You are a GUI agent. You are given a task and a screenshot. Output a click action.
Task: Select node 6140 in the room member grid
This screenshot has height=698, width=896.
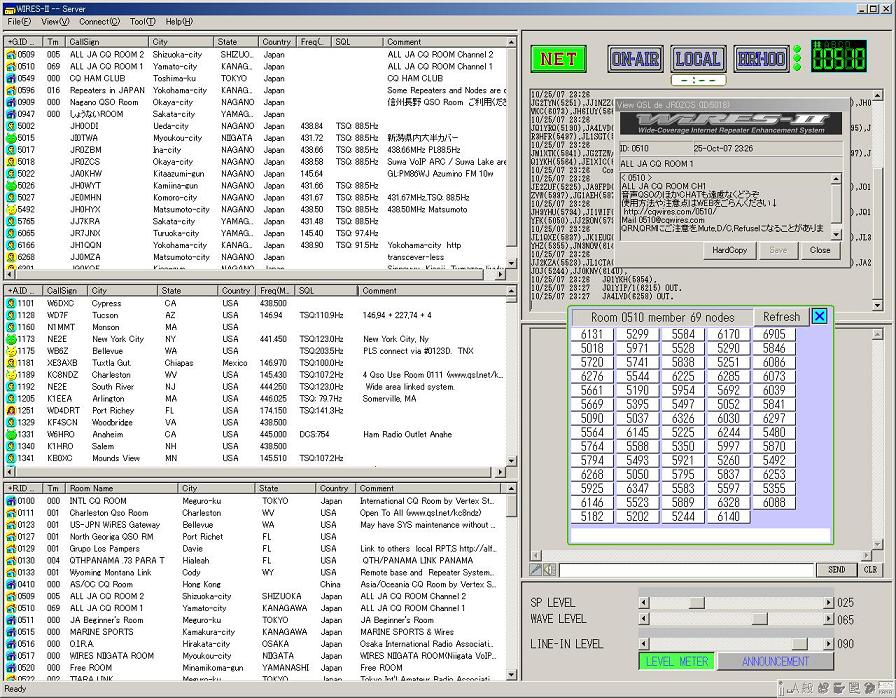[x=729, y=516]
